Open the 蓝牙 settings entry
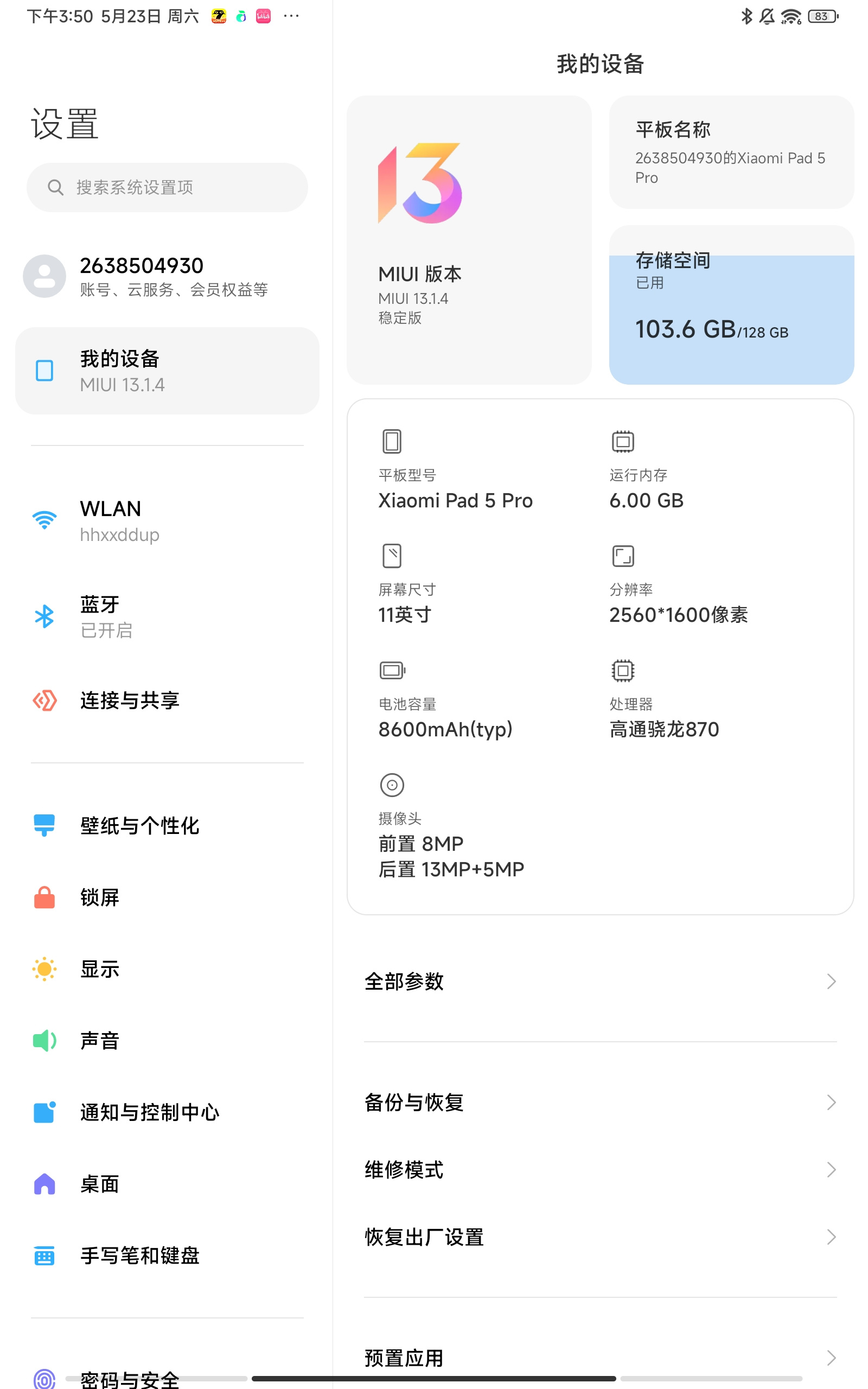This screenshot has width=868, height=1389. (167, 616)
